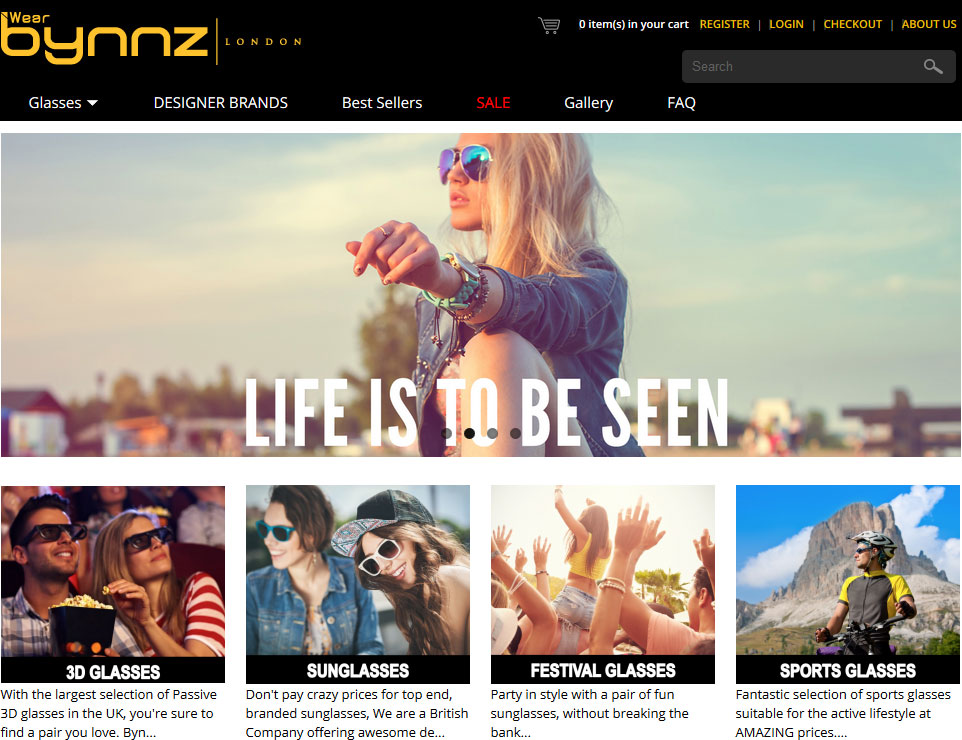Open the FESTIVAL GLASSES category thumbnail
The height and width of the screenshot is (740, 962).
(x=602, y=584)
